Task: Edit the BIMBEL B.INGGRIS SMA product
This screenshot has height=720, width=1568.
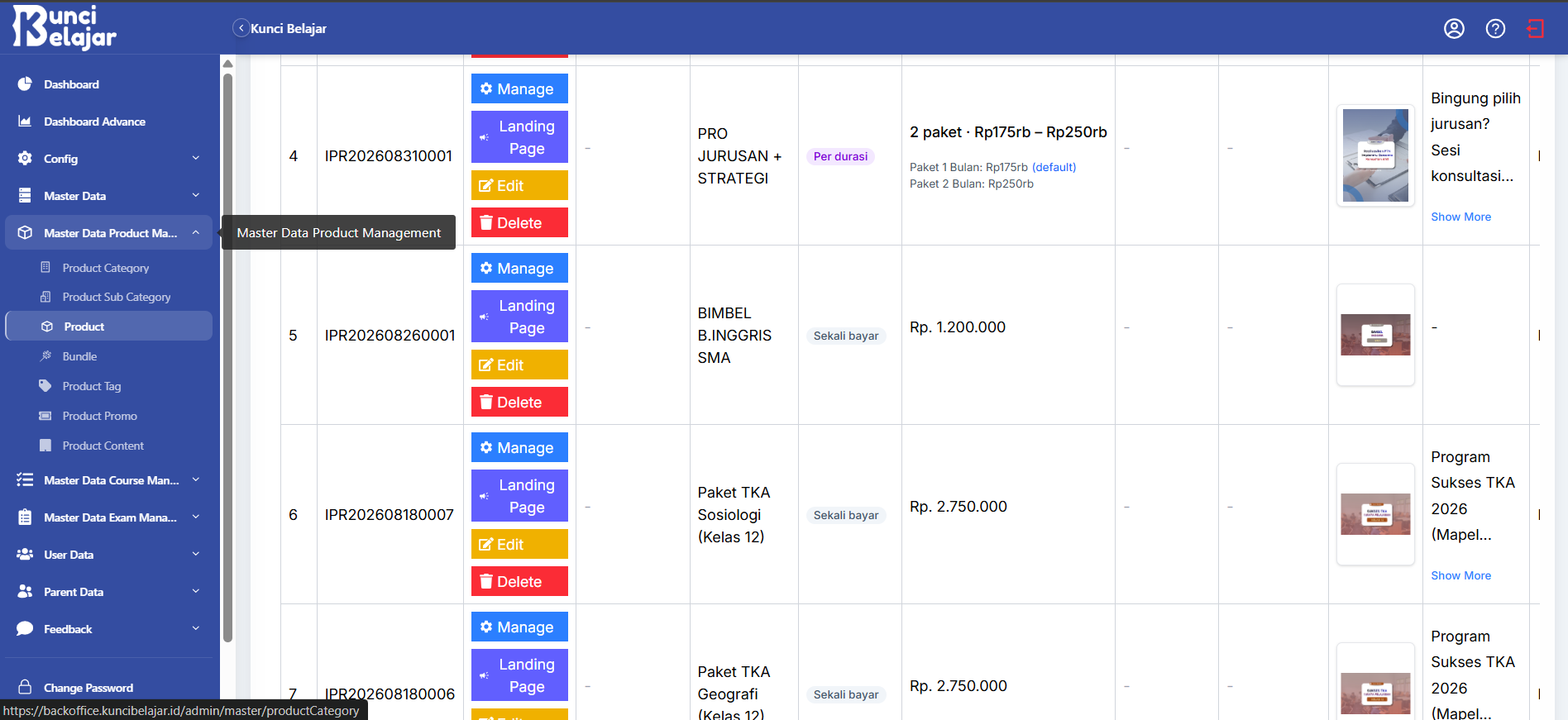Action: (519, 365)
